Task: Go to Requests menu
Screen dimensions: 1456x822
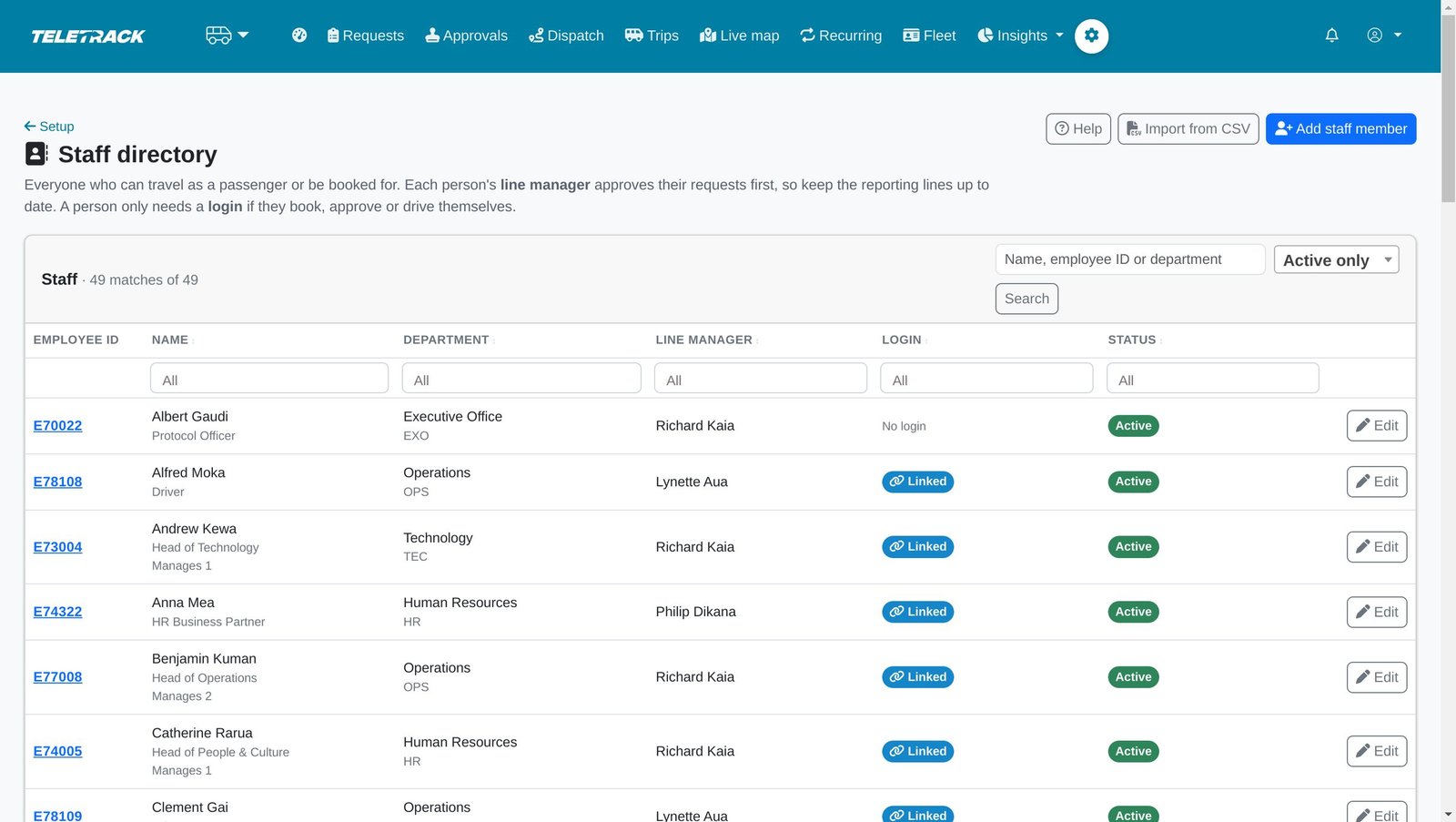Action: pyautogui.click(x=365, y=36)
